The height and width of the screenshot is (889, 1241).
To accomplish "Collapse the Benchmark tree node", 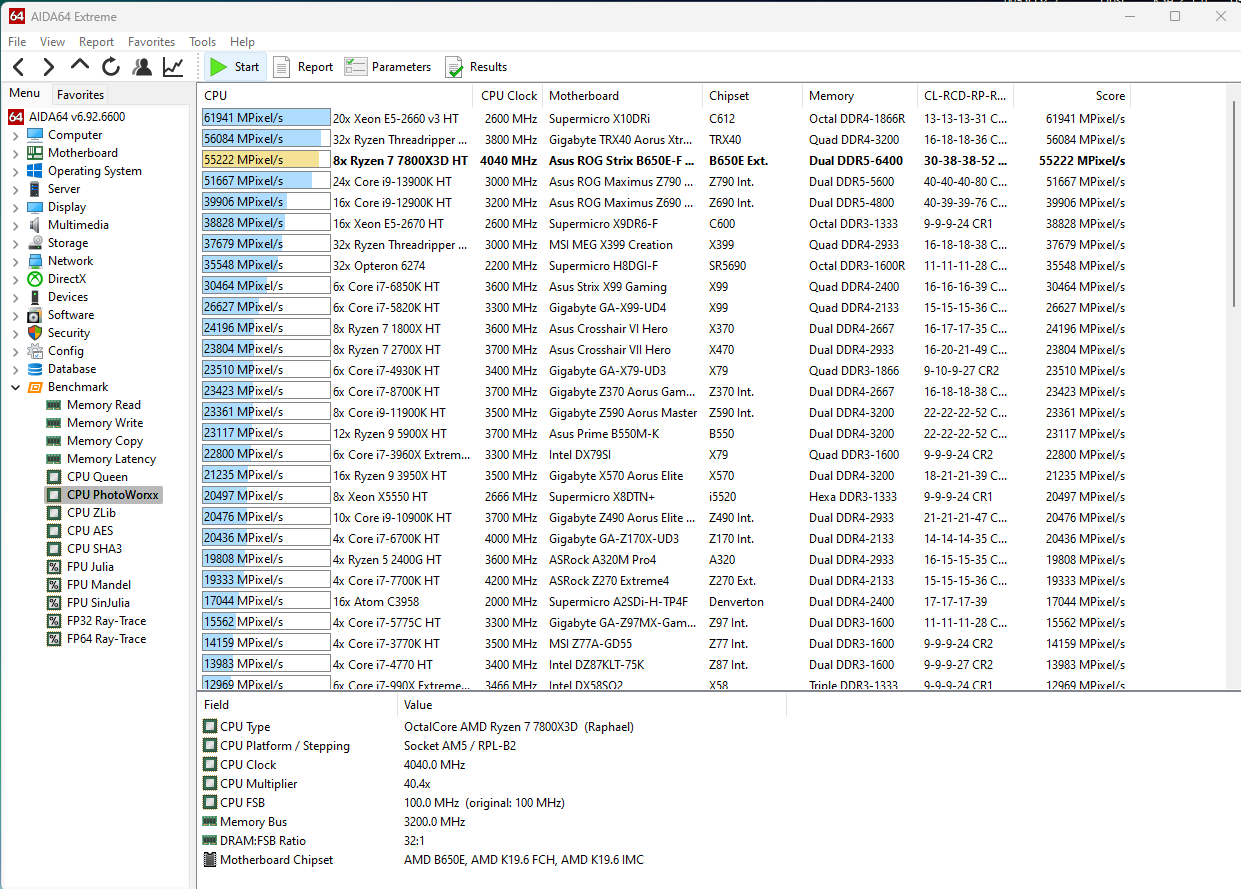I will [x=15, y=387].
